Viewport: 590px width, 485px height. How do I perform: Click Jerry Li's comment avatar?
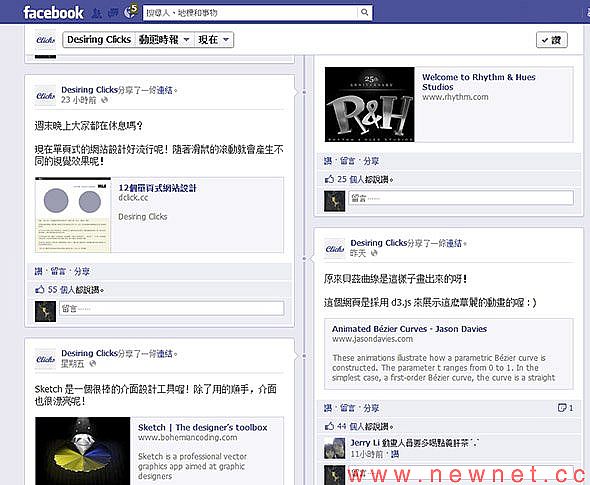(335, 448)
